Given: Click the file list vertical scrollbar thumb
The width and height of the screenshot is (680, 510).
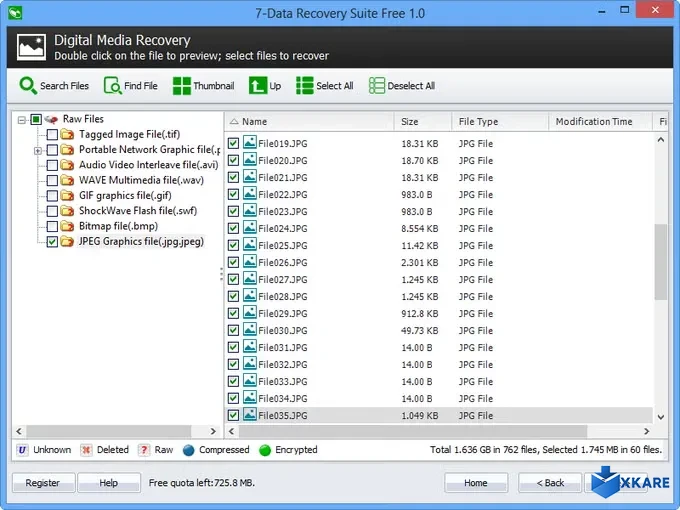Looking at the screenshot, I should click(660, 262).
